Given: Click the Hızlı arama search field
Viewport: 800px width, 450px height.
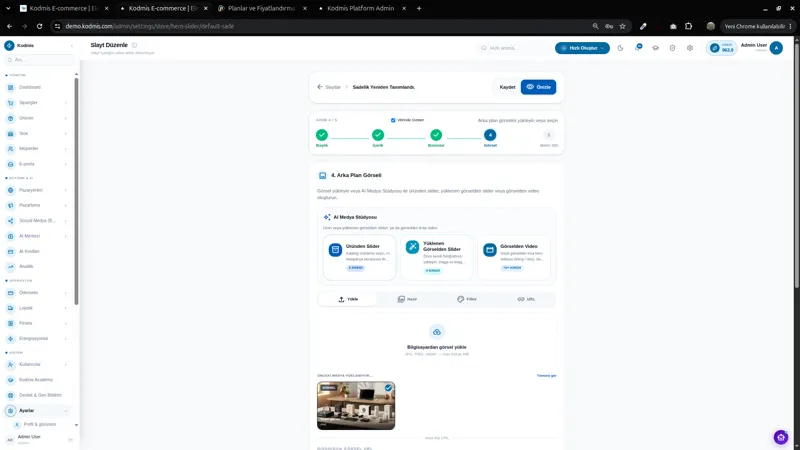Looking at the screenshot, I should pos(514,48).
